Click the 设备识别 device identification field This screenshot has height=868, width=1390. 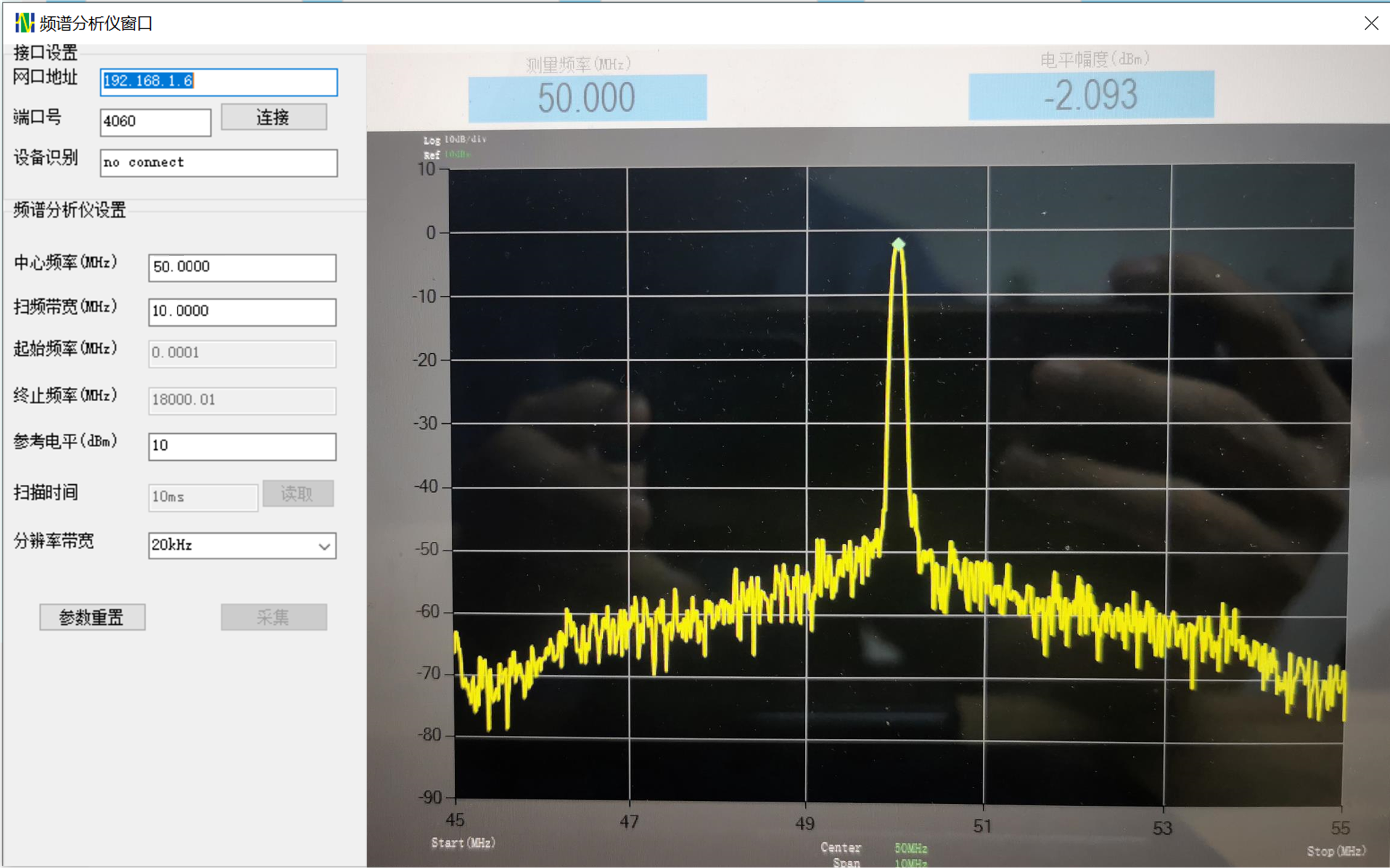(218, 163)
